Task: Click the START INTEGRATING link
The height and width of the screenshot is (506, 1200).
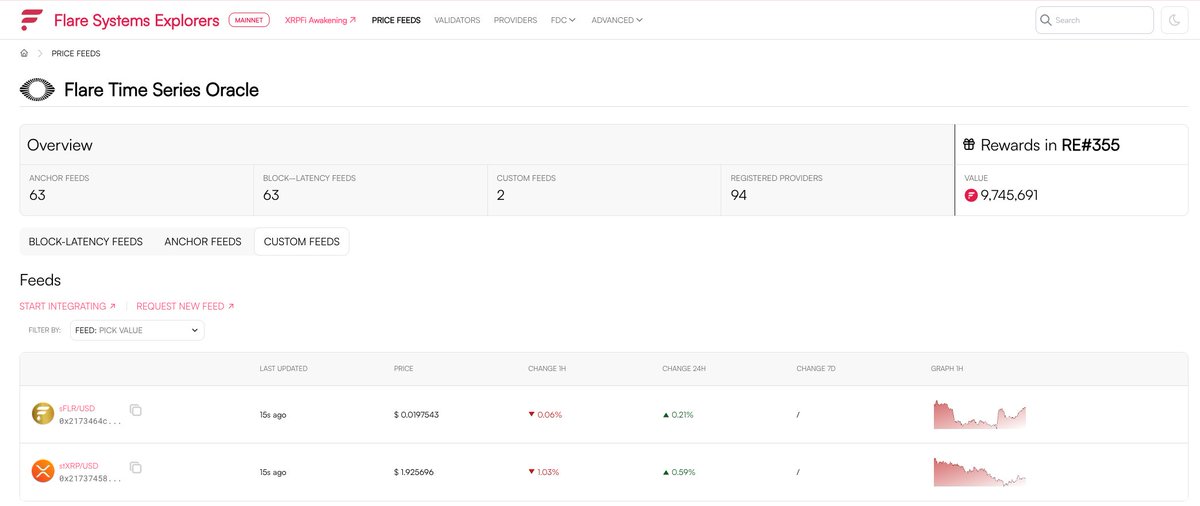Action: pos(68,306)
